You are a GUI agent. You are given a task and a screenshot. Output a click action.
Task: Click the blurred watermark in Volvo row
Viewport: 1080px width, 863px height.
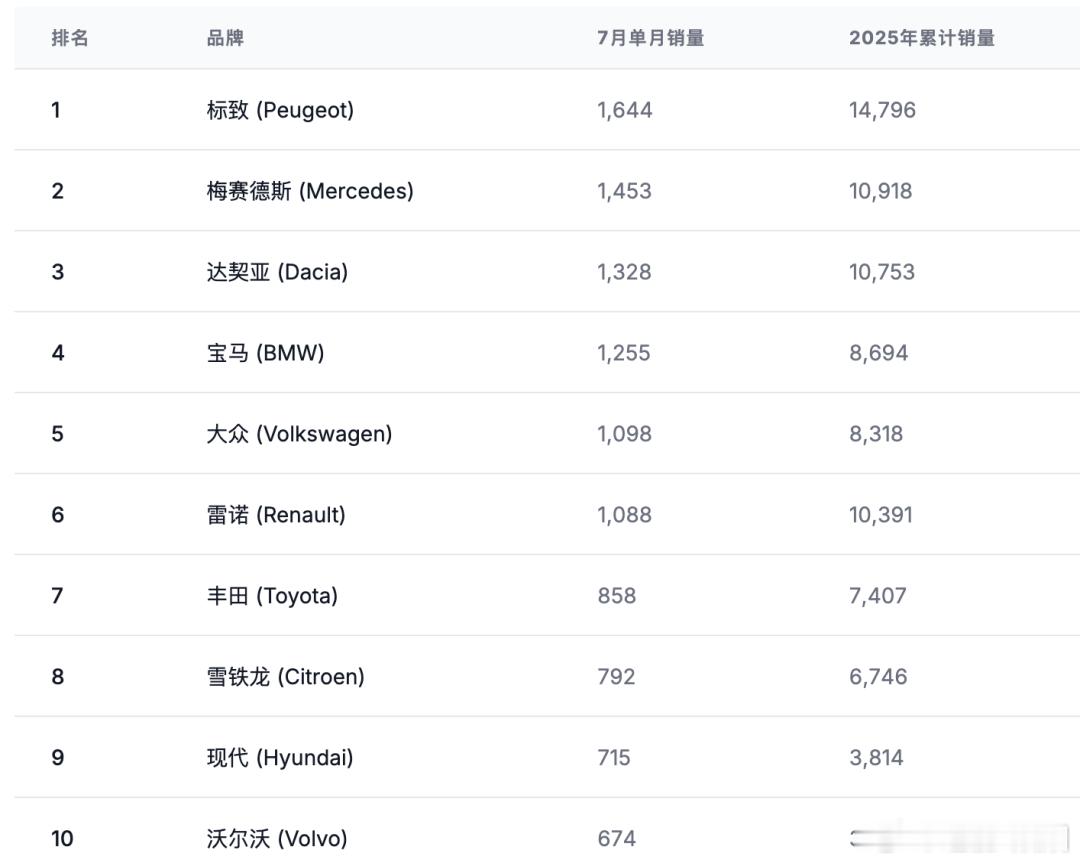pyautogui.click(x=959, y=838)
